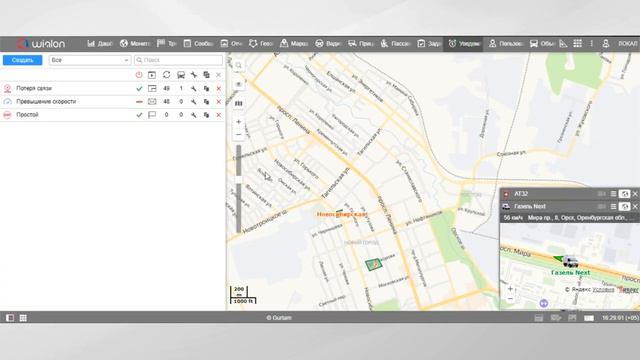Open the Reports tab
This screenshot has width=640, height=360.
[231, 43]
